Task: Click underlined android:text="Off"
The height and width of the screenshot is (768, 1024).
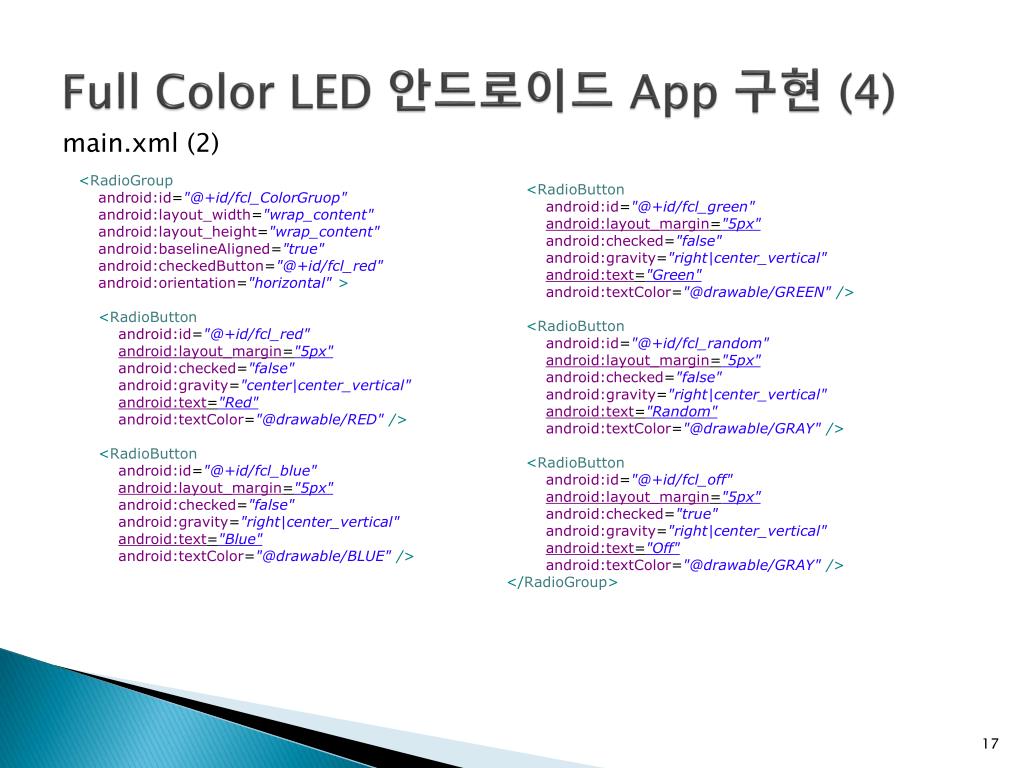Action: tap(613, 548)
